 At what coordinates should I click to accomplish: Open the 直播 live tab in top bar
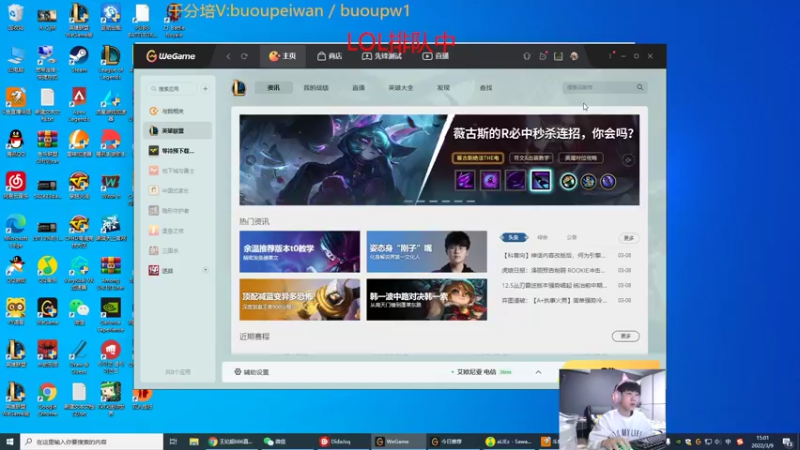click(436, 56)
